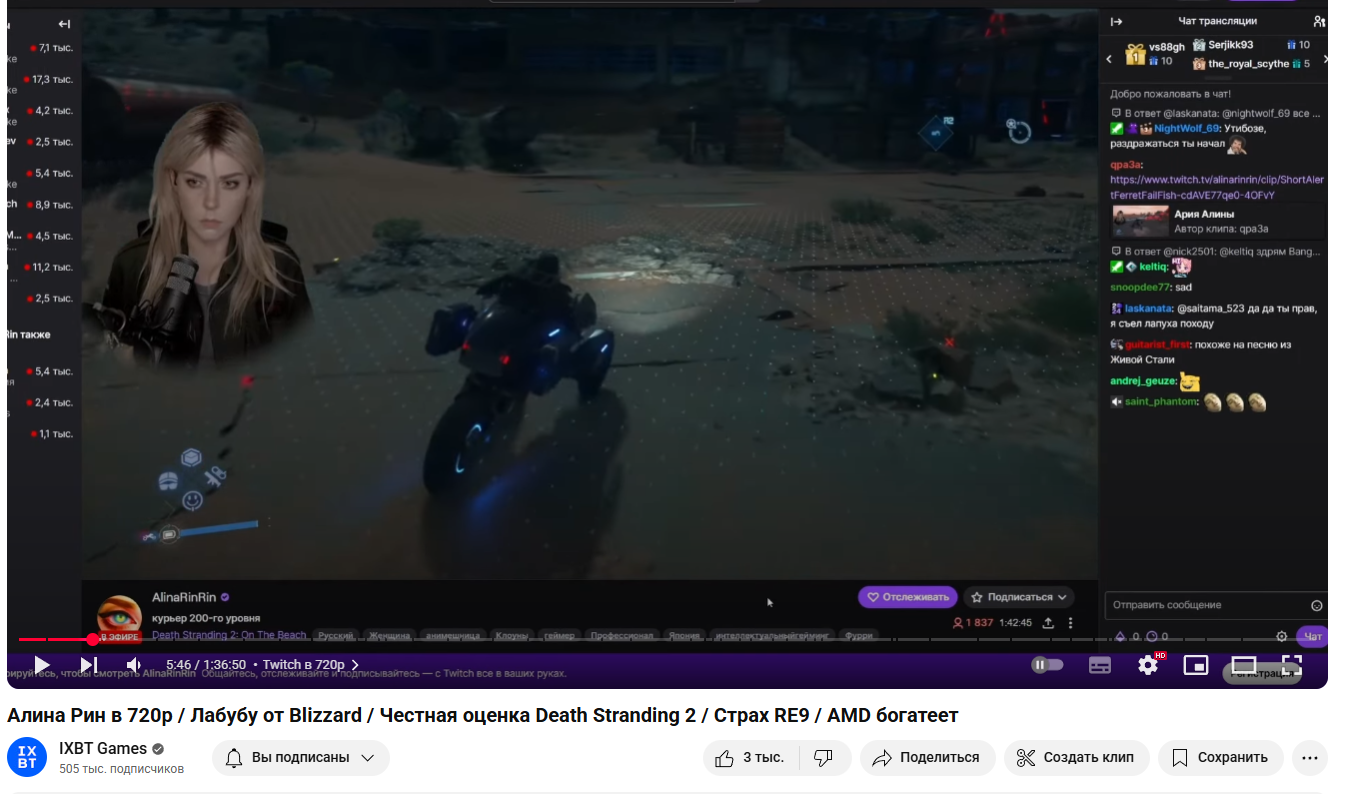Open the three-dot more actions menu
Viewport: 1348px width, 794px height.
pos(1310,757)
